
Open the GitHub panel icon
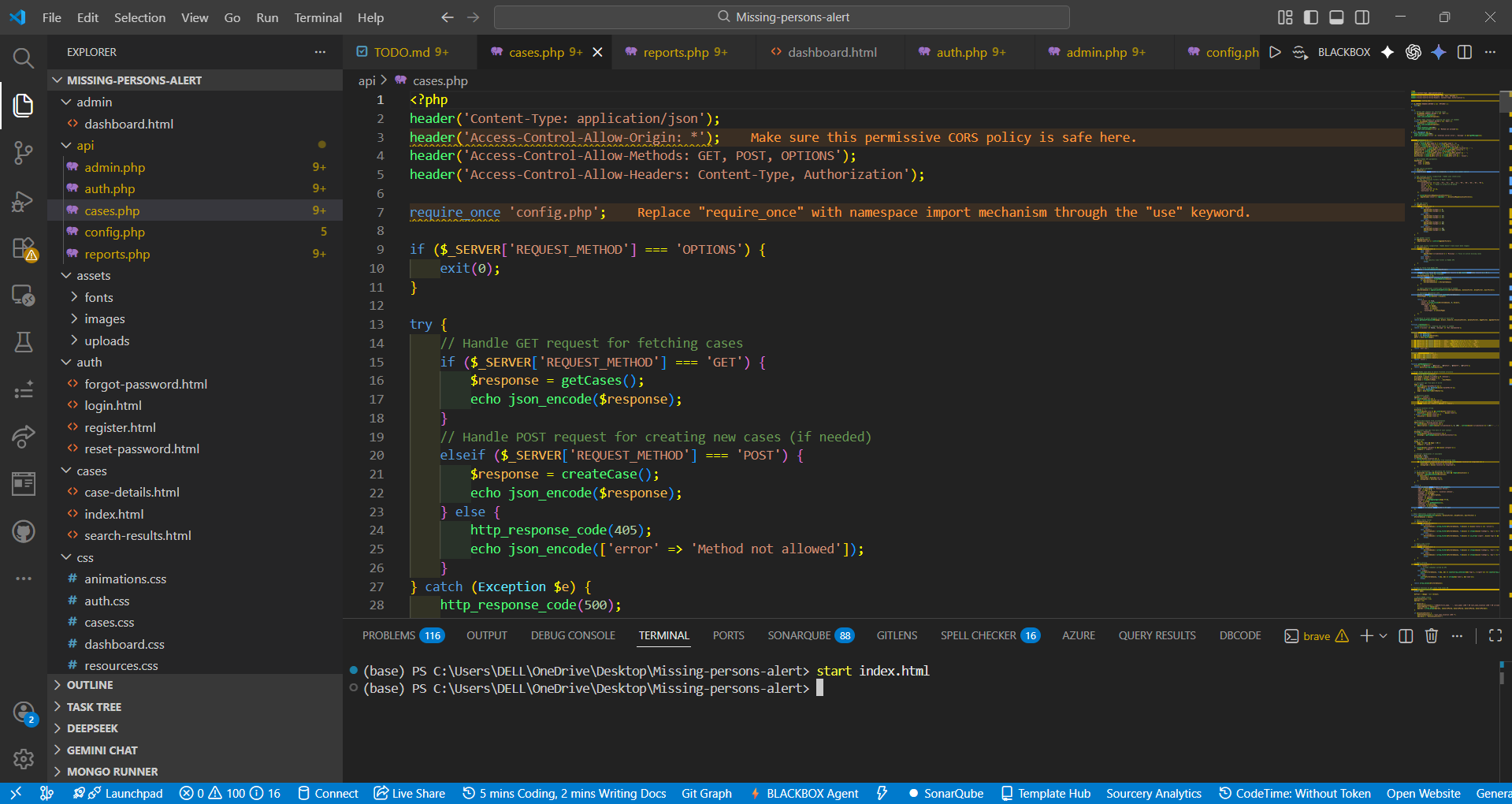pyautogui.click(x=23, y=532)
